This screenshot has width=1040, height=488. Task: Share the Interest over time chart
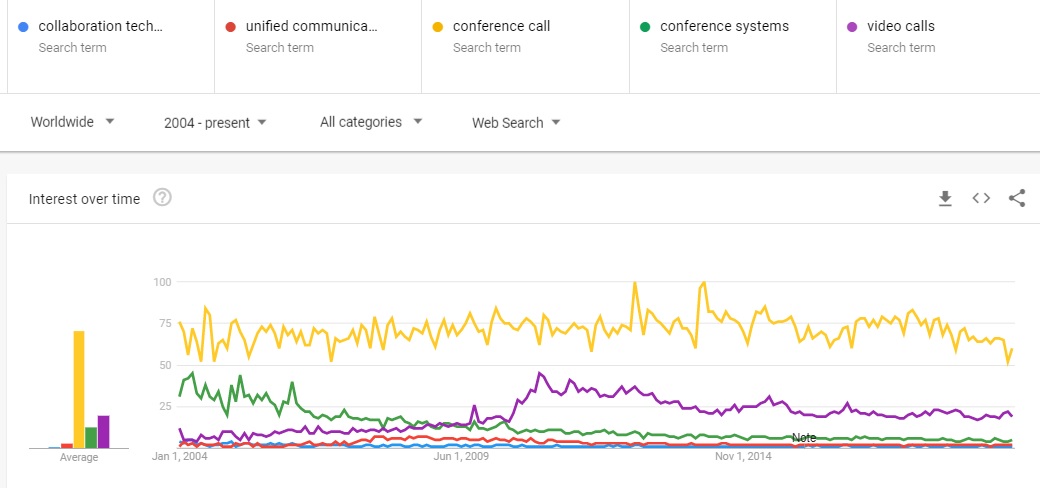(1017, 198)
